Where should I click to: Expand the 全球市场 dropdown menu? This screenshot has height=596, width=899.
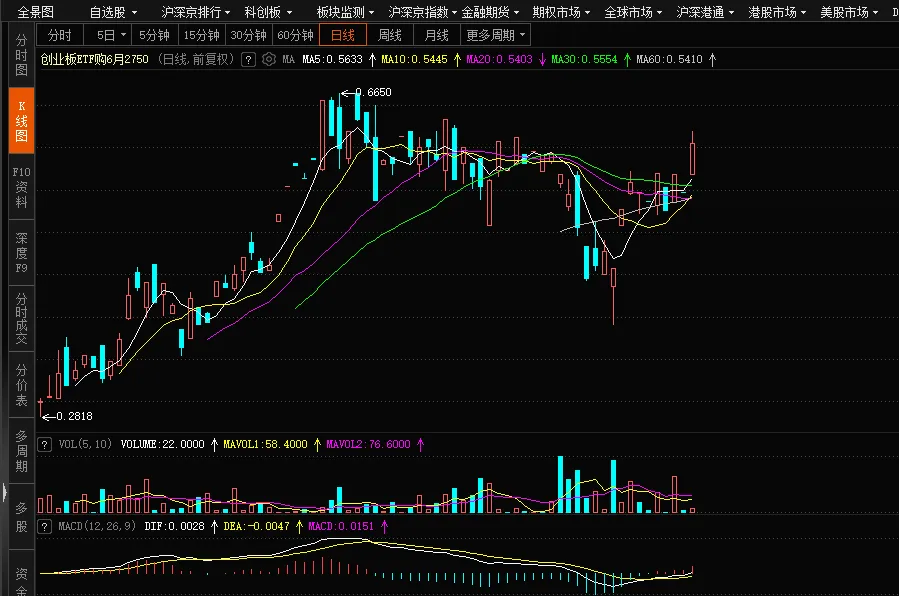click(633, 12)
